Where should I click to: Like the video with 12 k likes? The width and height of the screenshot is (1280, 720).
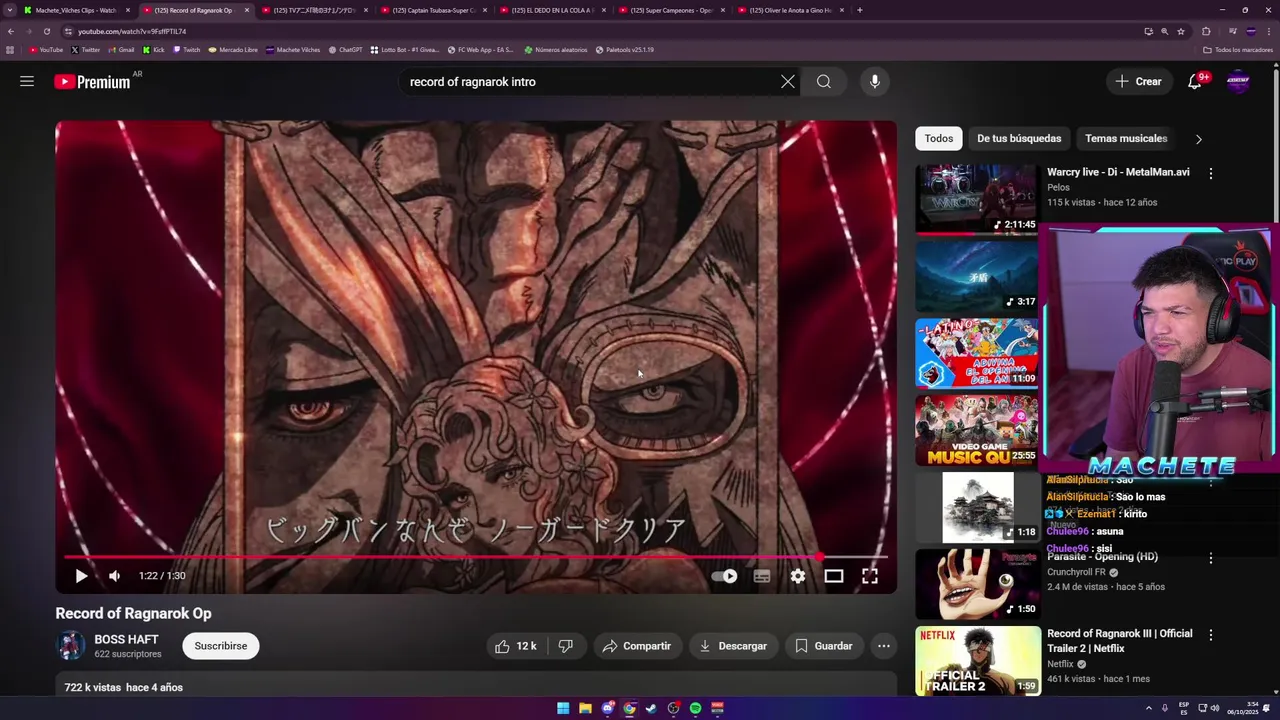coord(515,646)
